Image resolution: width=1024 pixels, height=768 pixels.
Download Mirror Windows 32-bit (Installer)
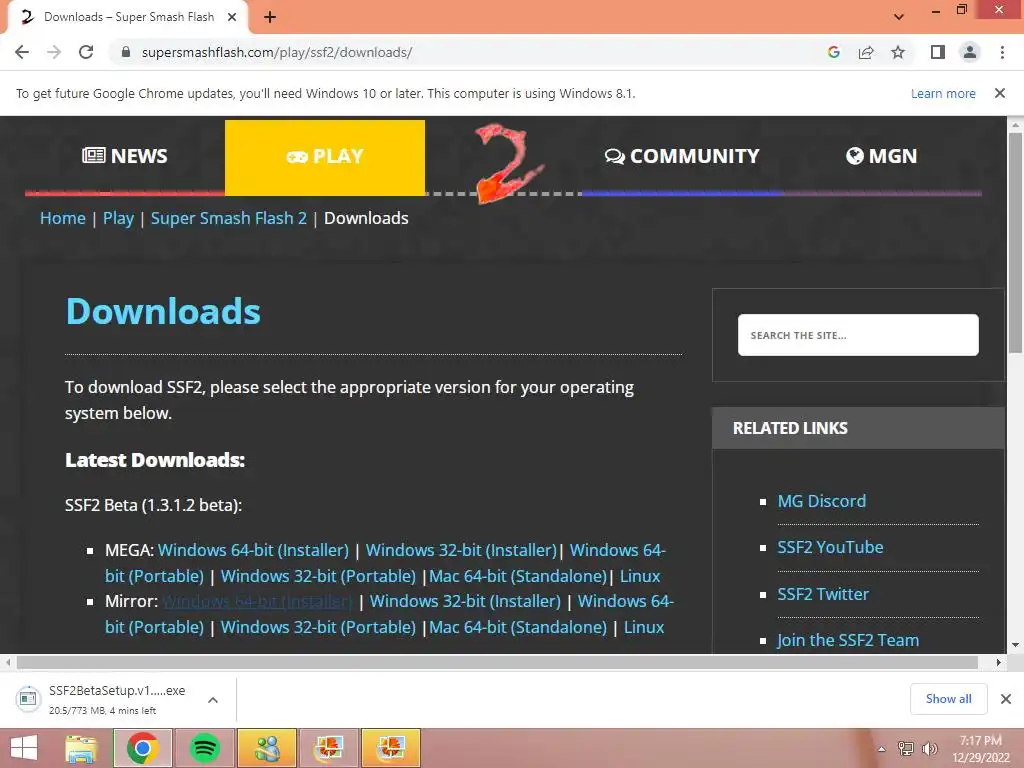[x=465, y=601]
